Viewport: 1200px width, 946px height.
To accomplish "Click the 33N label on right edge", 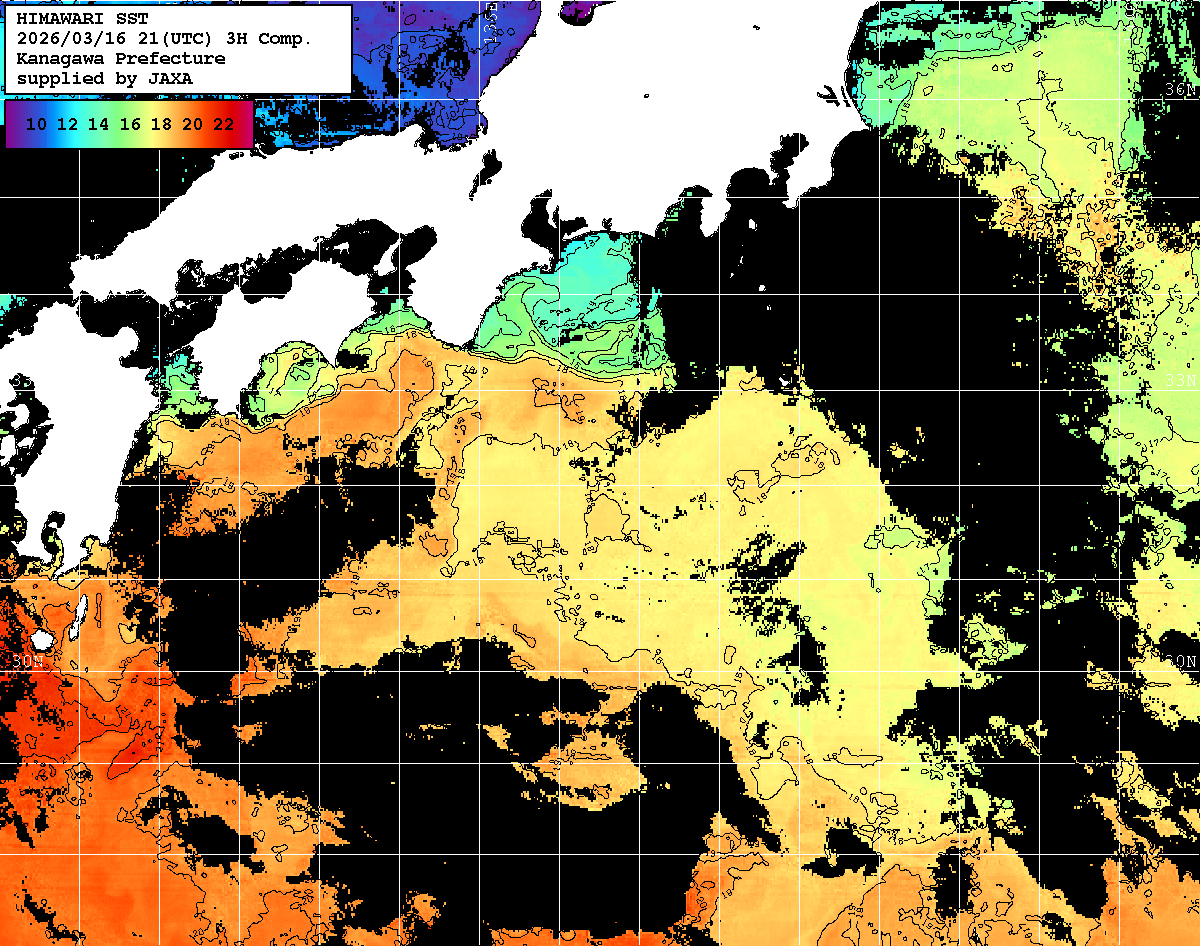I will pos(1180,381).
